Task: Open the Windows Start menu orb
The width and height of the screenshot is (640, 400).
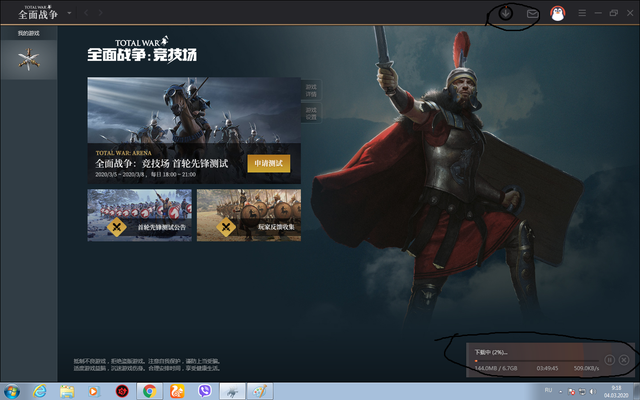Action: [11, 391]
